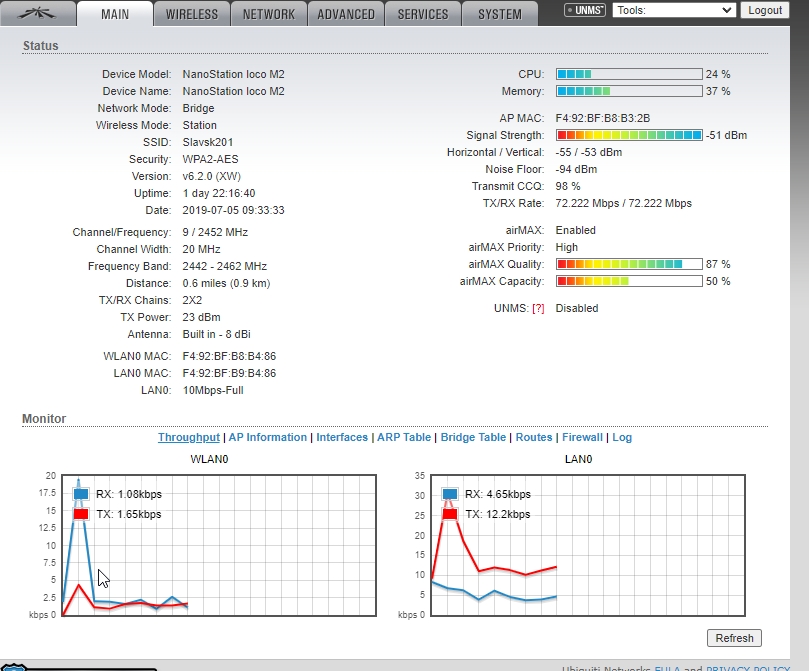Click the version text v6.2.0 (XW)
The image size is (809, 671).
(212, 176)
